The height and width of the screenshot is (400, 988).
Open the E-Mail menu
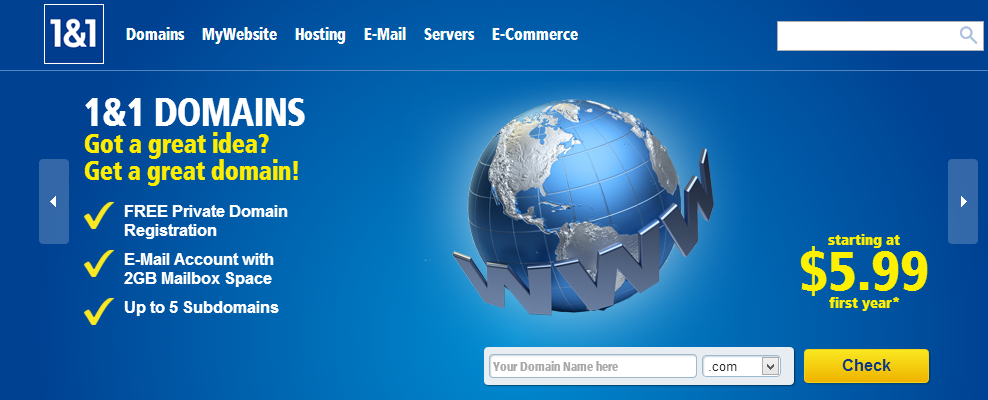tap(385, 35)
